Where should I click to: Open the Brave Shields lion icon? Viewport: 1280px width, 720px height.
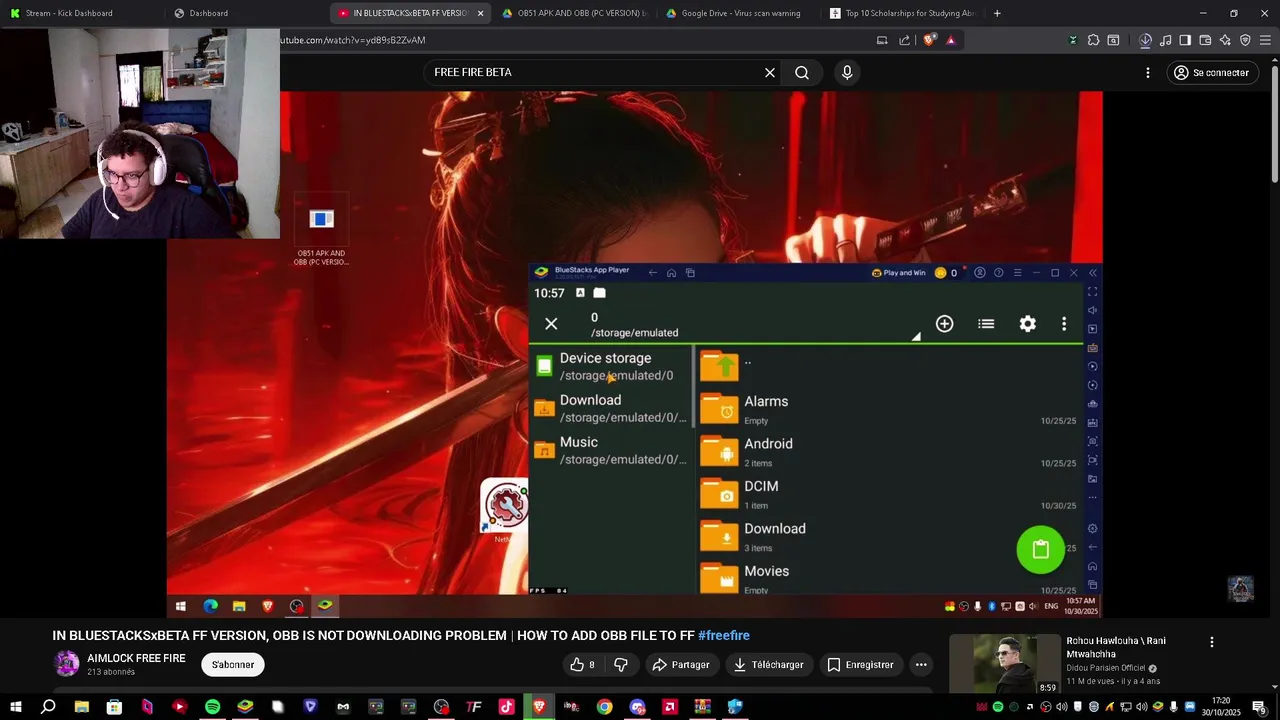pos(930,40)
